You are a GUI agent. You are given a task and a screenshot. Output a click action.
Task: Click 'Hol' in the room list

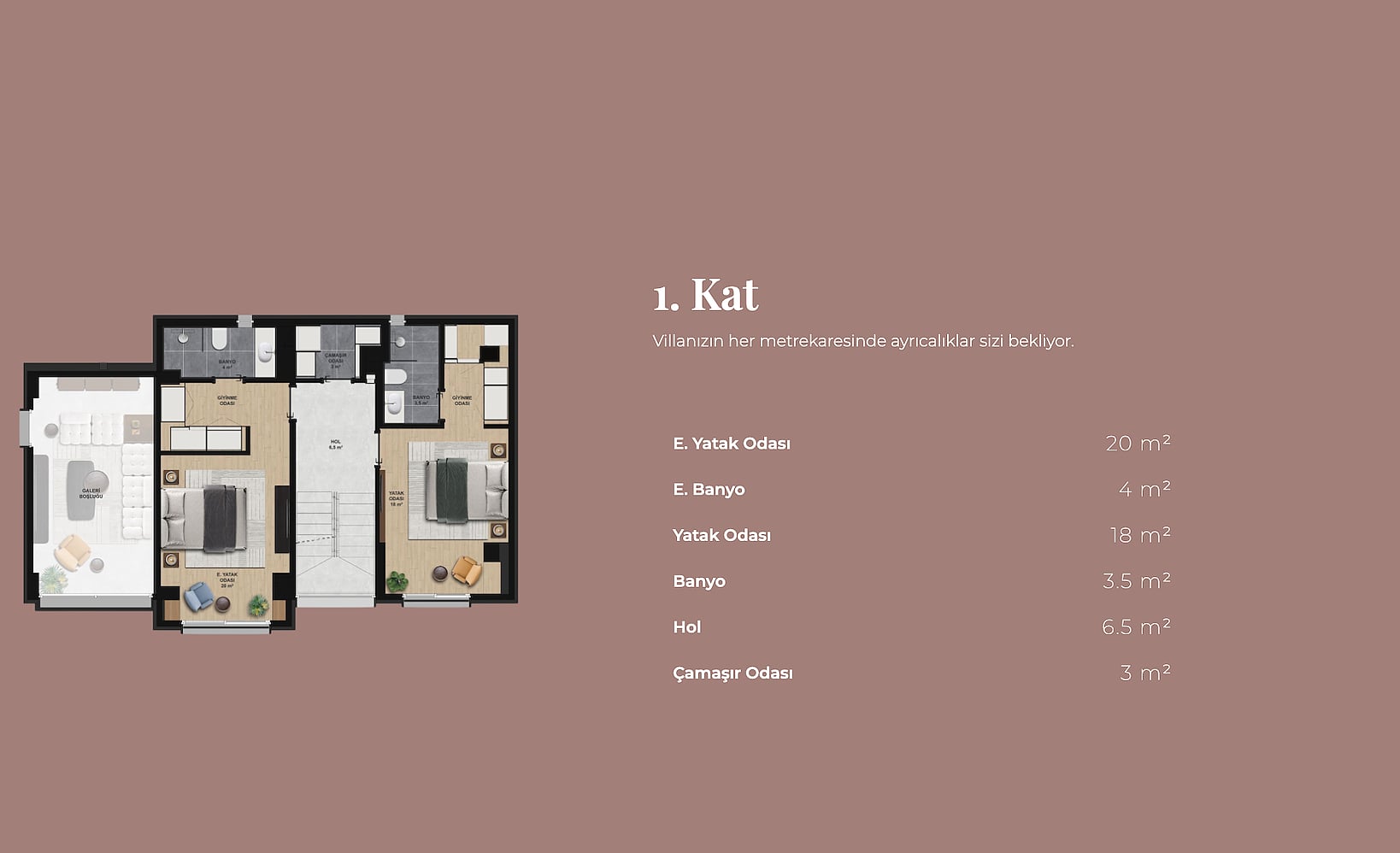[x=686, y=627]
